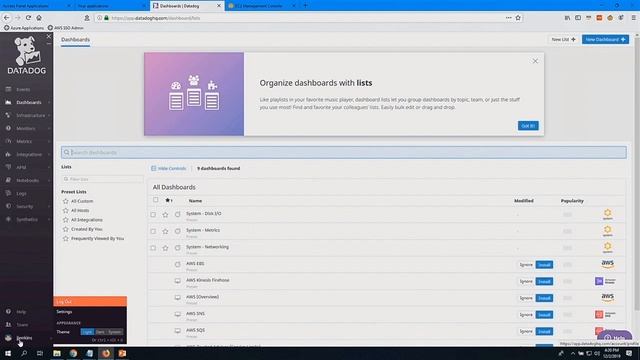640x360 pixels.
Task: Select the System theme option
Action: (x=115, y=332)
